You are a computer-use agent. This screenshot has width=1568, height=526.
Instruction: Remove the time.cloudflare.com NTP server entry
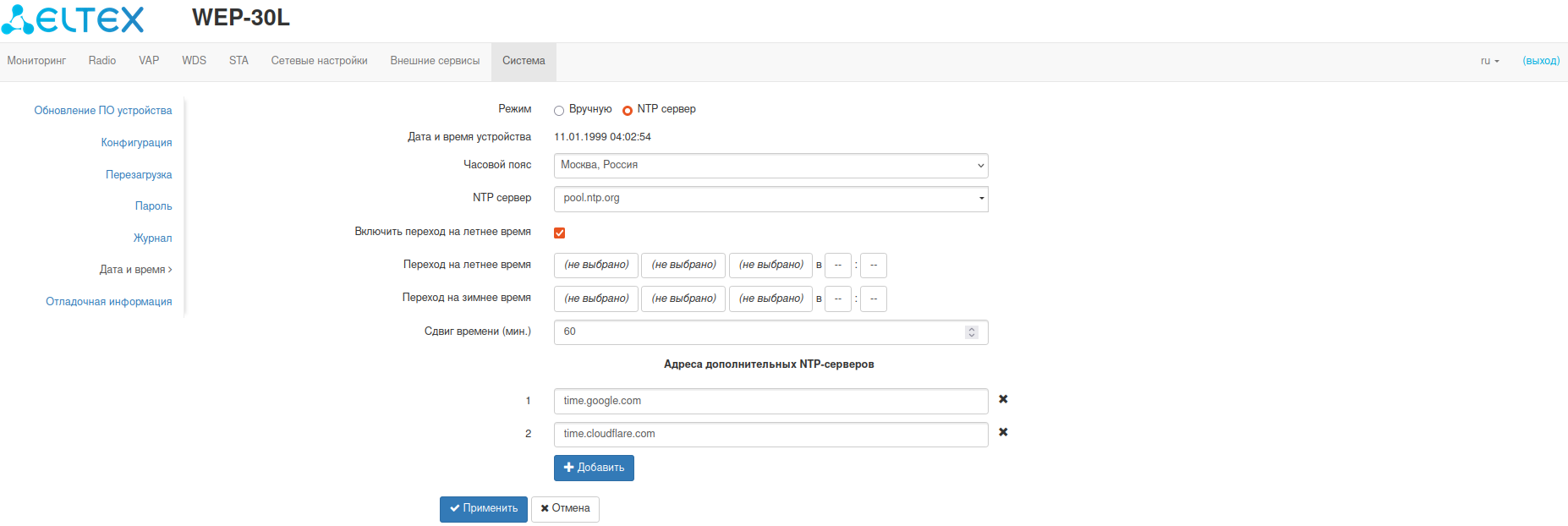coord(1003,432)
